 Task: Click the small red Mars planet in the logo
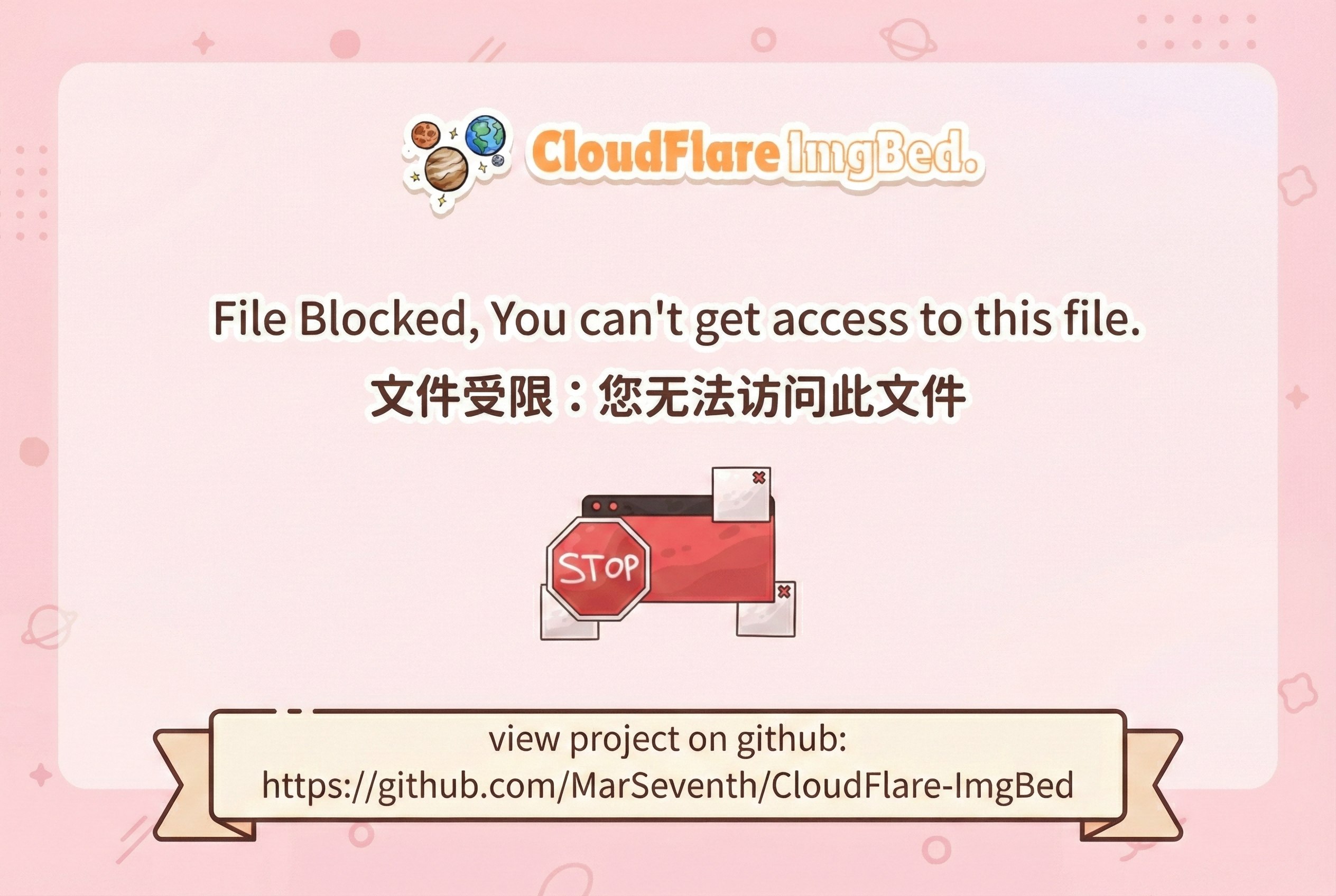click(425, 135)
